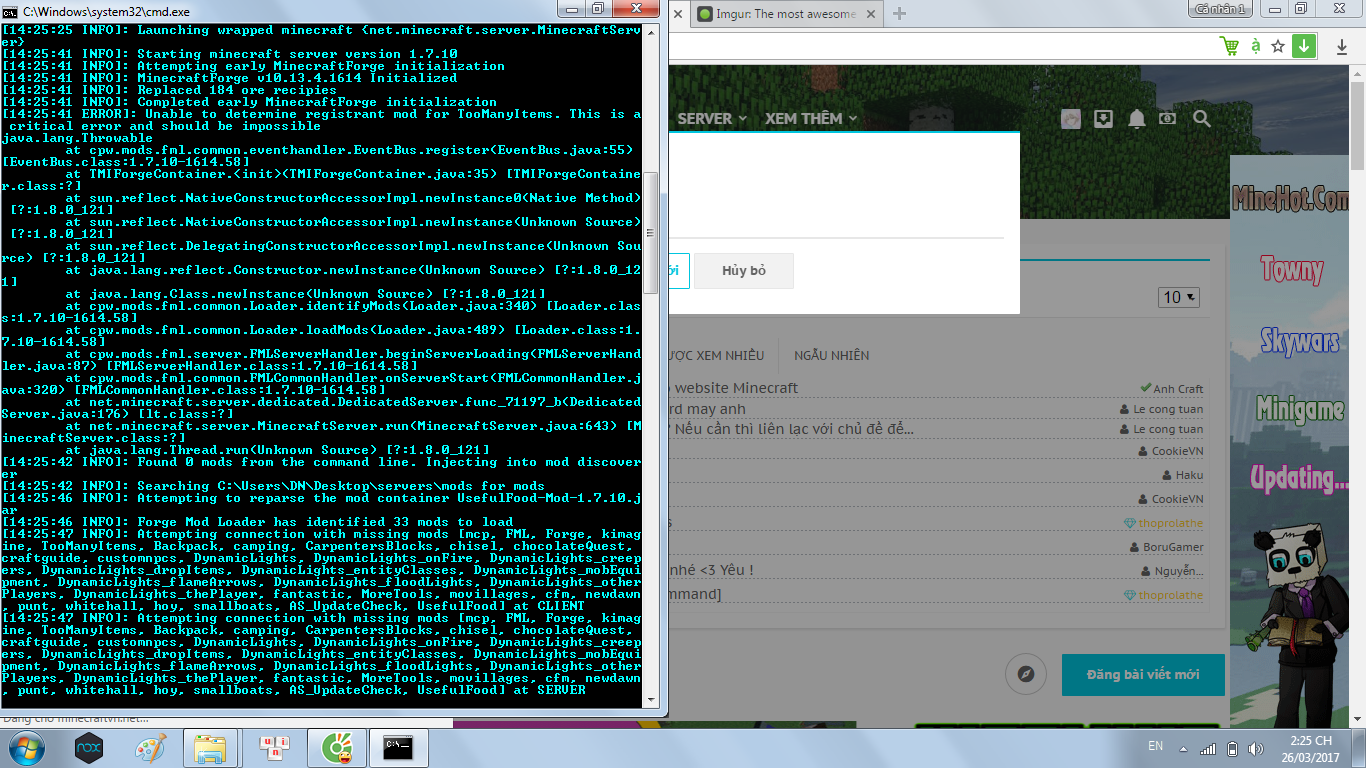Screen dimensions: 1366x768
Task: Click the inbox tray icon in header
Action: point(1103,119)
